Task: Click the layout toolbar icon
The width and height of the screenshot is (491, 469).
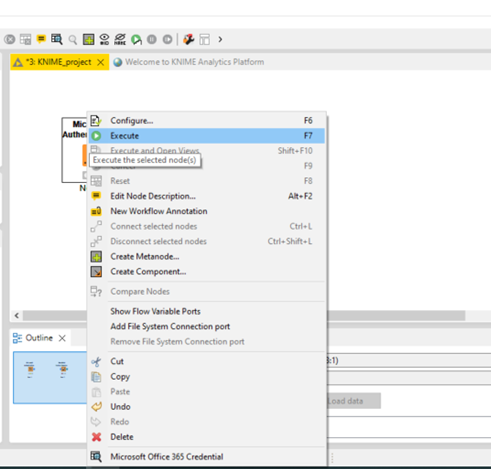Action: pyautogui.click(x=204, y=40)
